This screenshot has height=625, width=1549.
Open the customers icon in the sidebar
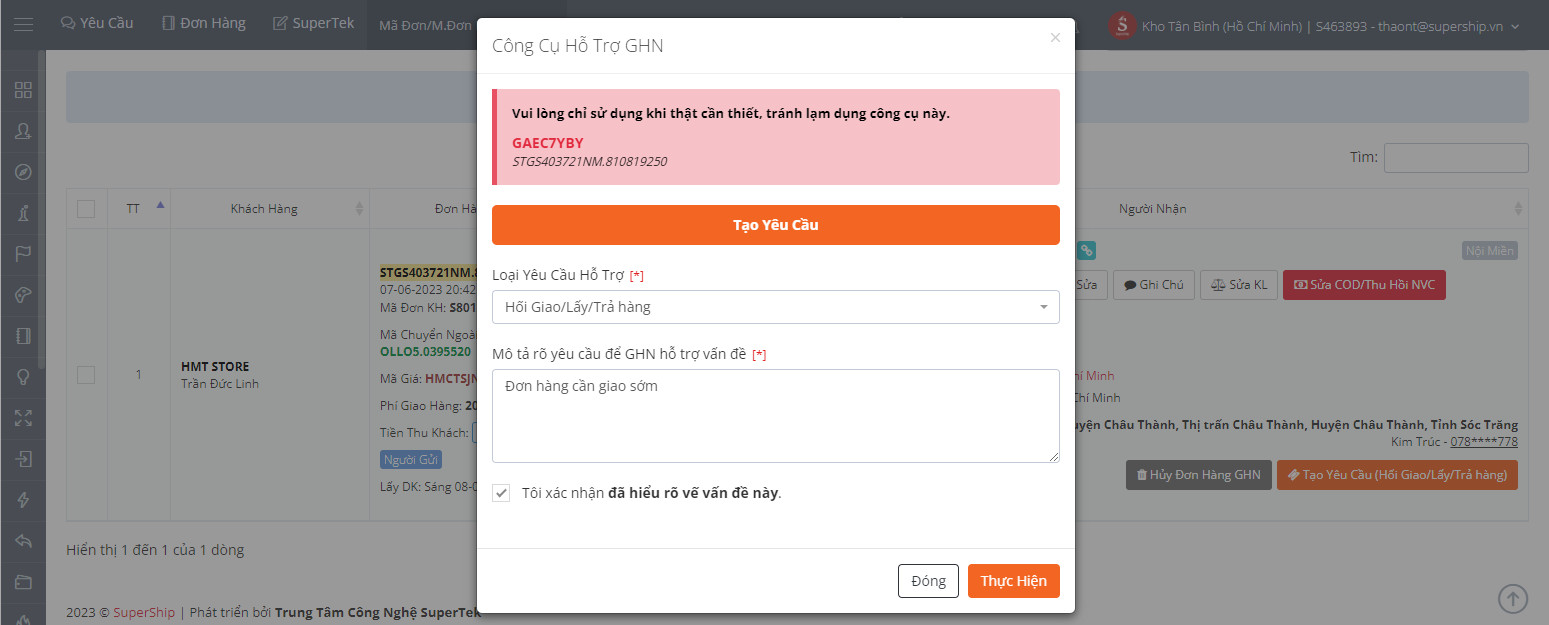[22, 131]
